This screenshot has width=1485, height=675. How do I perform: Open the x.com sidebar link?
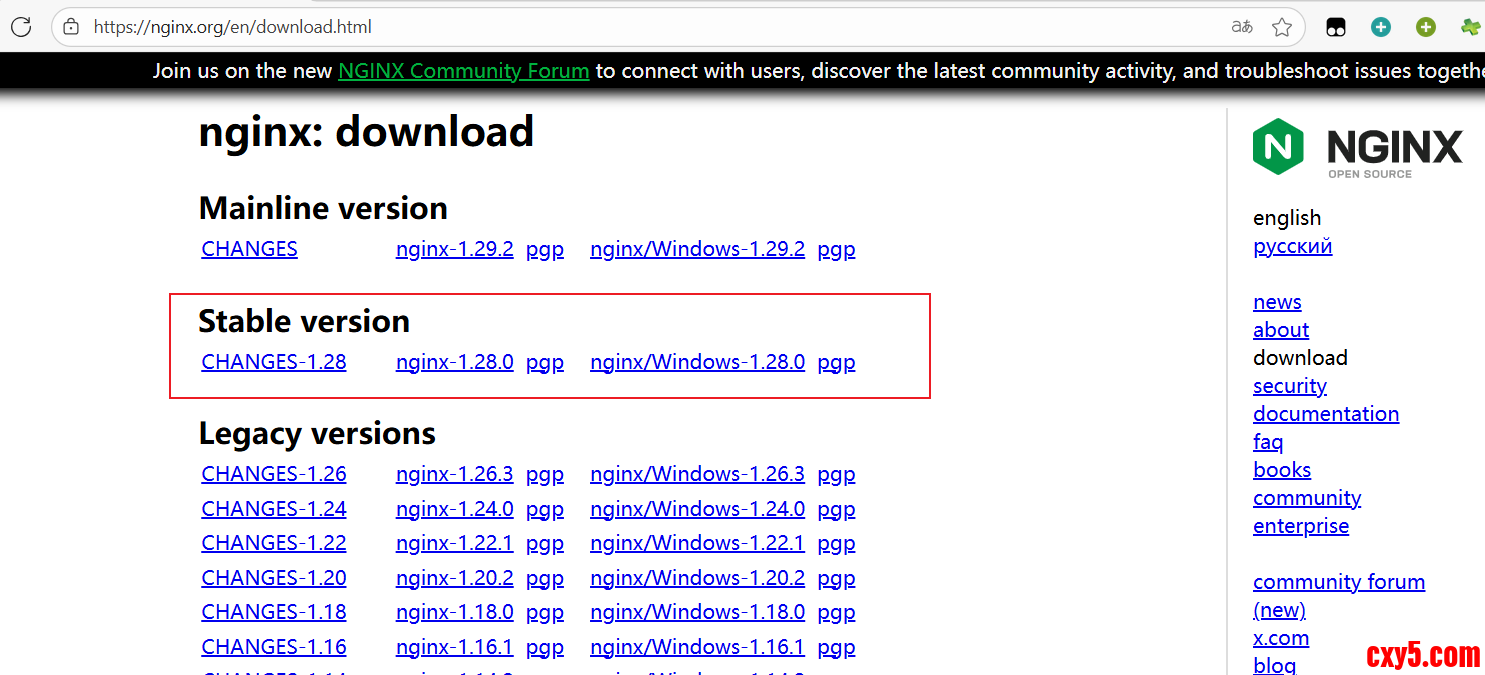pyautogui.click(x=1281, y=638)
